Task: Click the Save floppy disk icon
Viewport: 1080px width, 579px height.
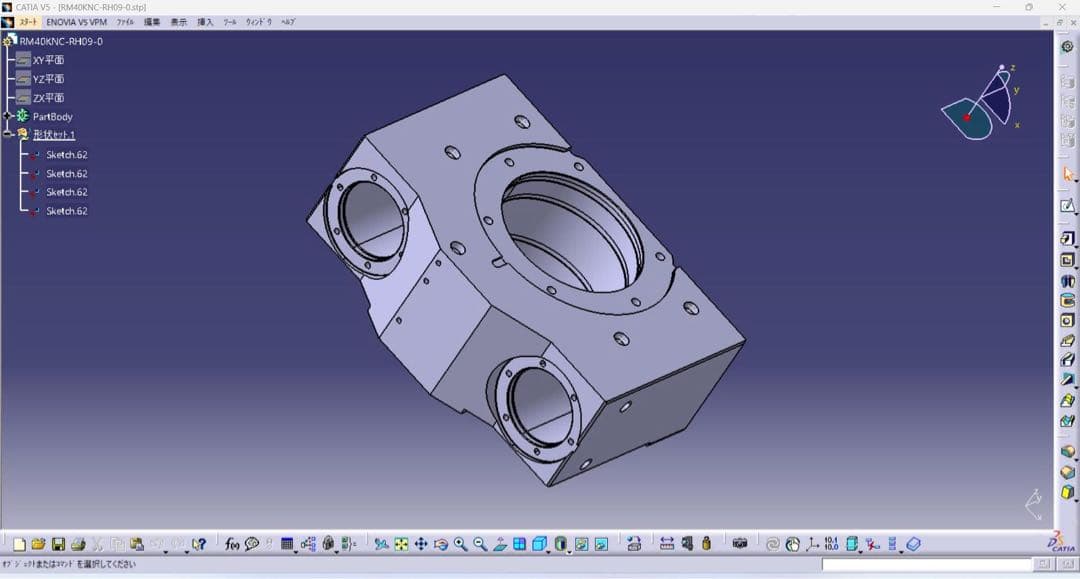Action: (x=58, y=544)
